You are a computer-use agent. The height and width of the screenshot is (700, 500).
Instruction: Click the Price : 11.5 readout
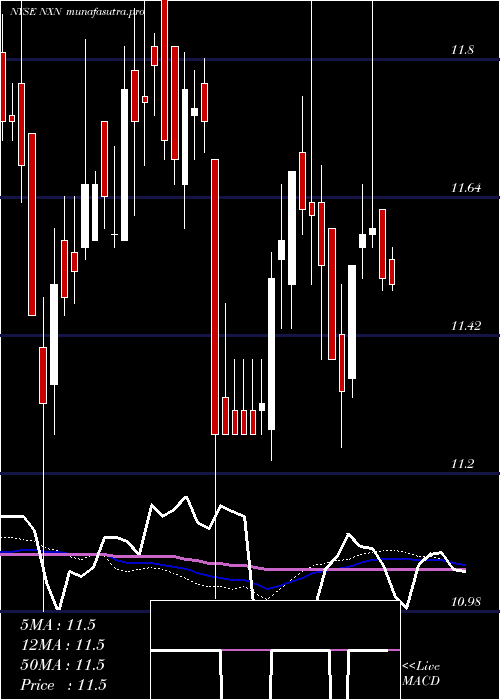tap(63, 685)
